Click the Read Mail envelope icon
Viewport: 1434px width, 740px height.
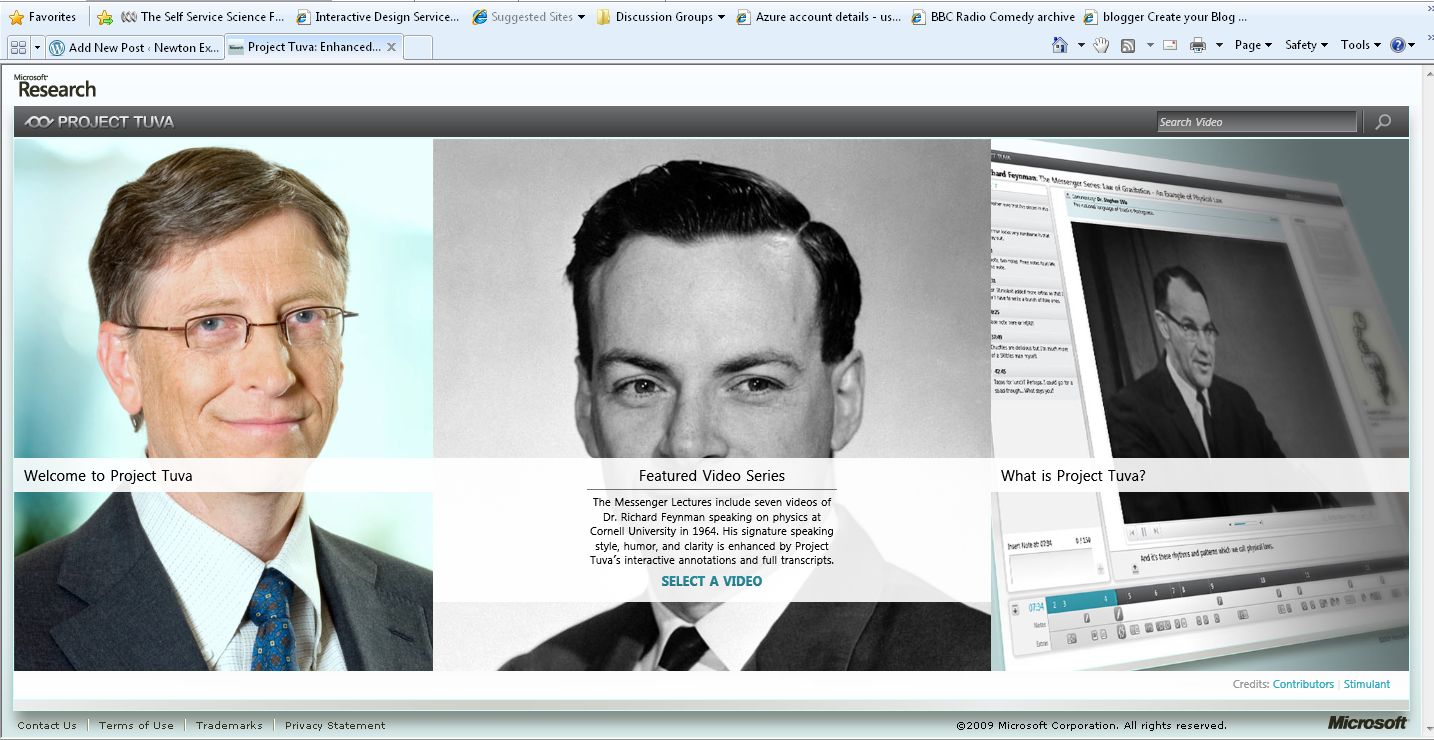(x=1170, y=45)
